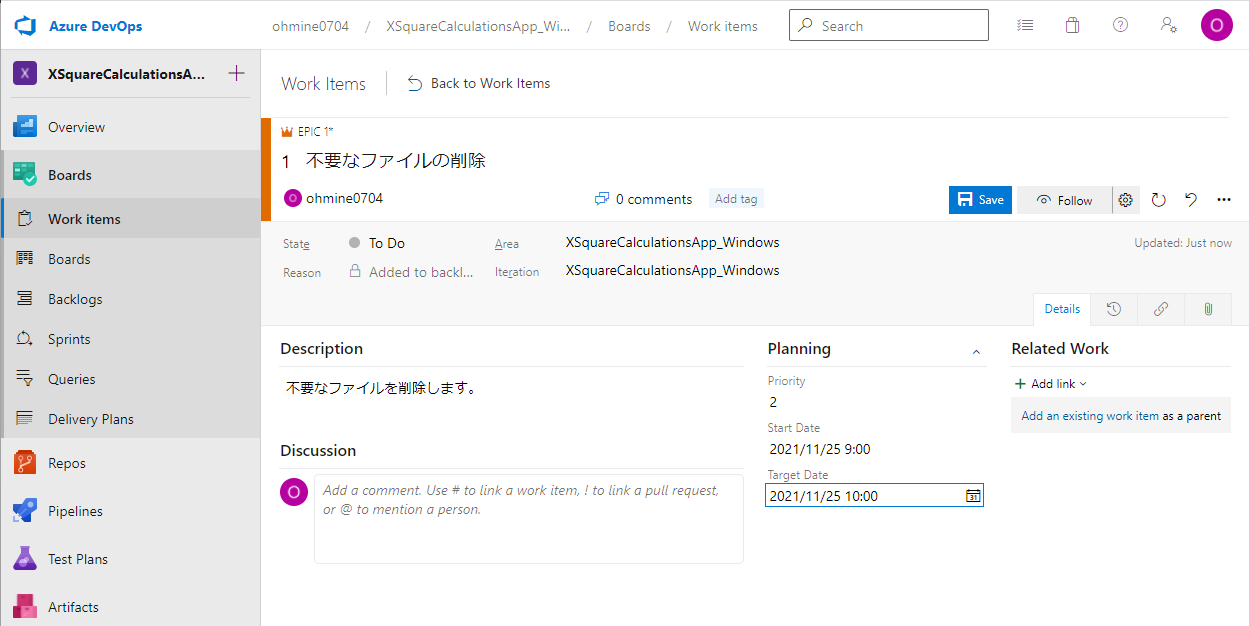Switch to the History tab icon
Image resolution: width=1249 pixels, height=626 pixels.
[1114, 309]
